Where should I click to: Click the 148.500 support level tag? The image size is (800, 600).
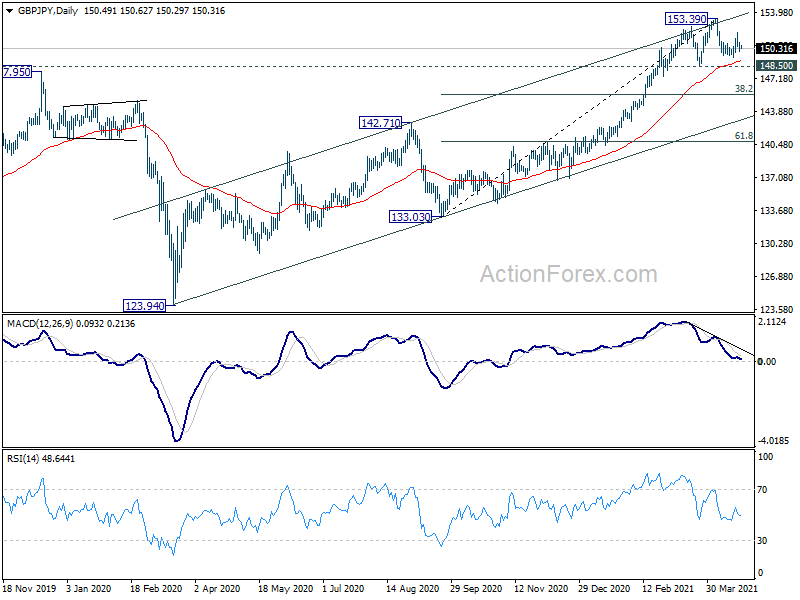[x=776, y=65]
